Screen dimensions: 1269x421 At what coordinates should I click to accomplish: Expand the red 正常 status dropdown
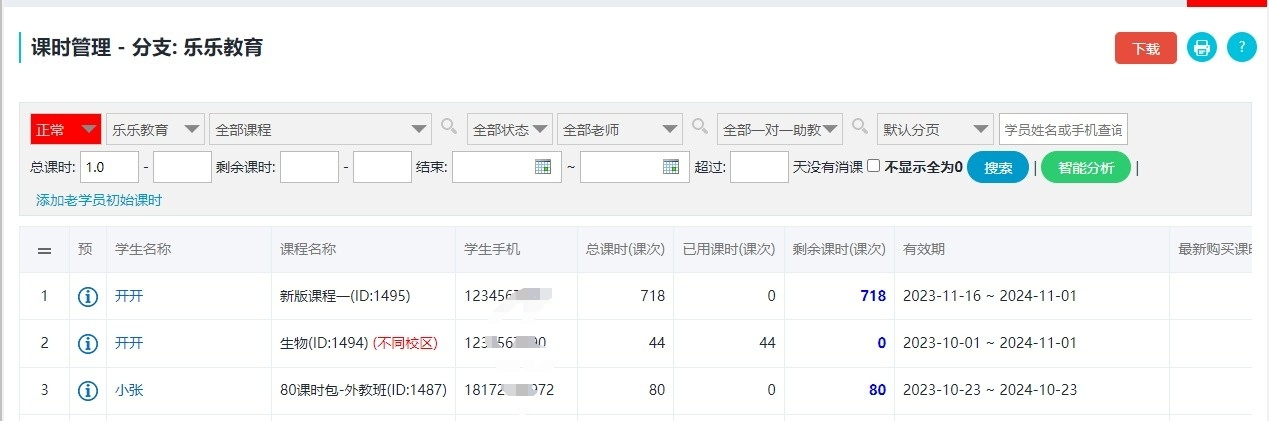pos(66,129)
